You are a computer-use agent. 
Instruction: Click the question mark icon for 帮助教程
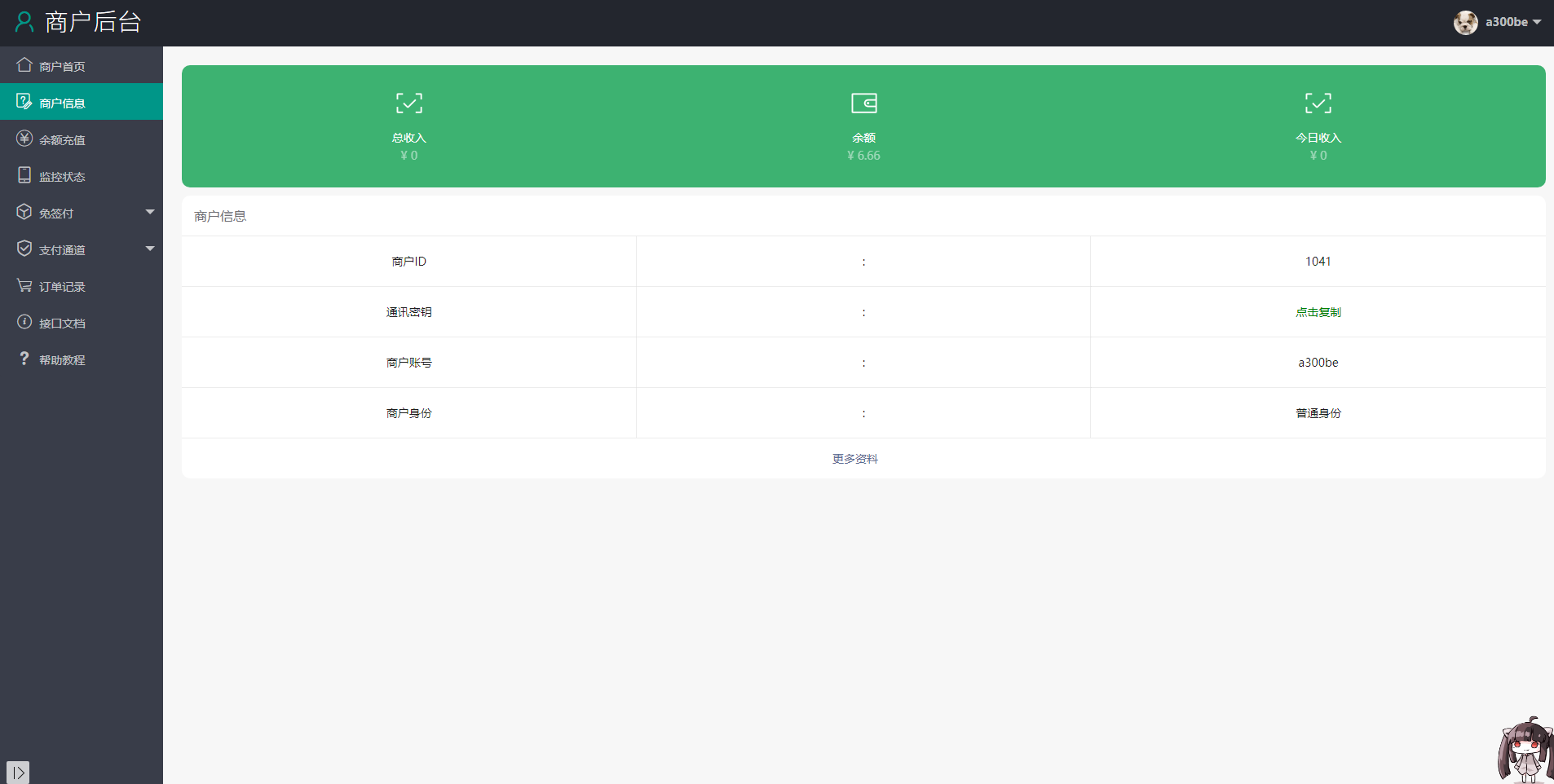(x=24, y=359)
